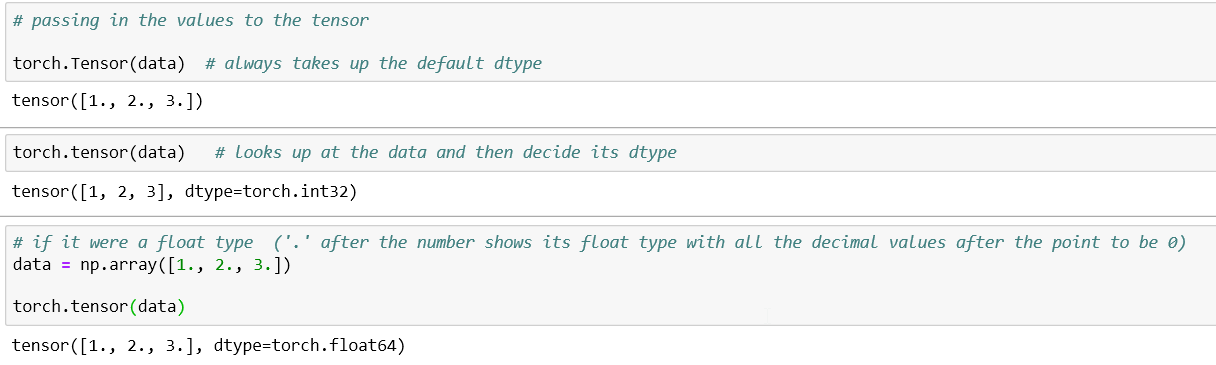This screenshot has width=1216, height=365.
Task: Click the 'always takes up the default dtype' comment
Action: 373,63
